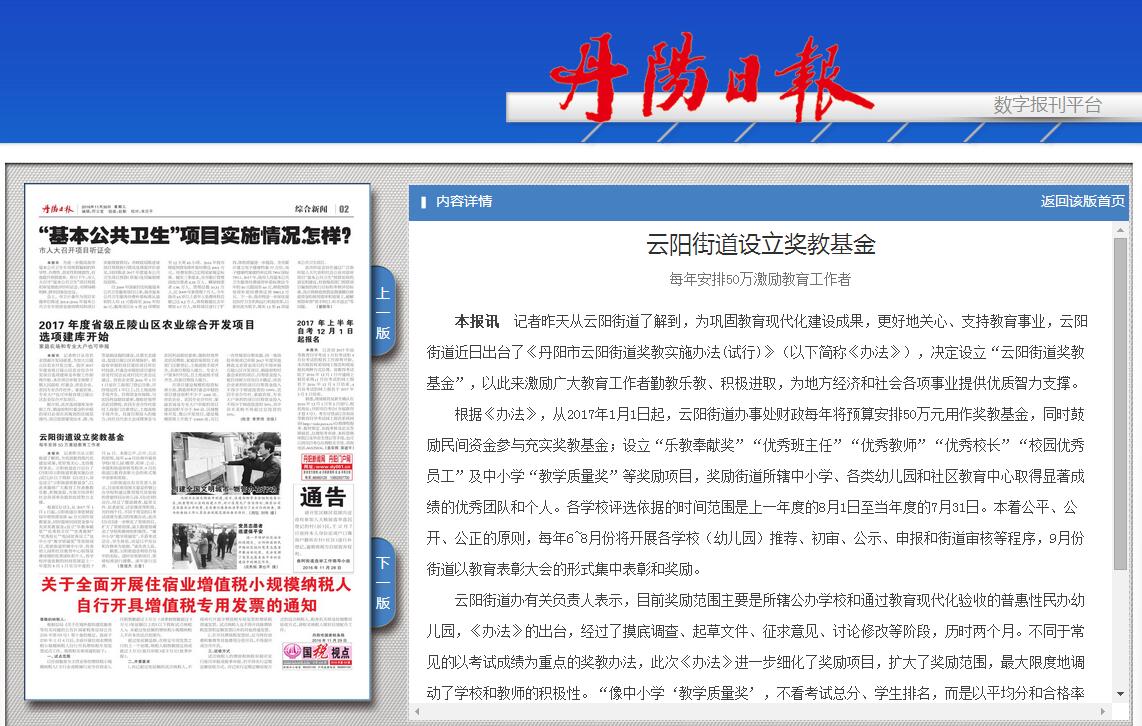The width and height of the screenshot is (1142, 726).
Task: Click the 数字报刊平台 banner text
Action: 1047,105
